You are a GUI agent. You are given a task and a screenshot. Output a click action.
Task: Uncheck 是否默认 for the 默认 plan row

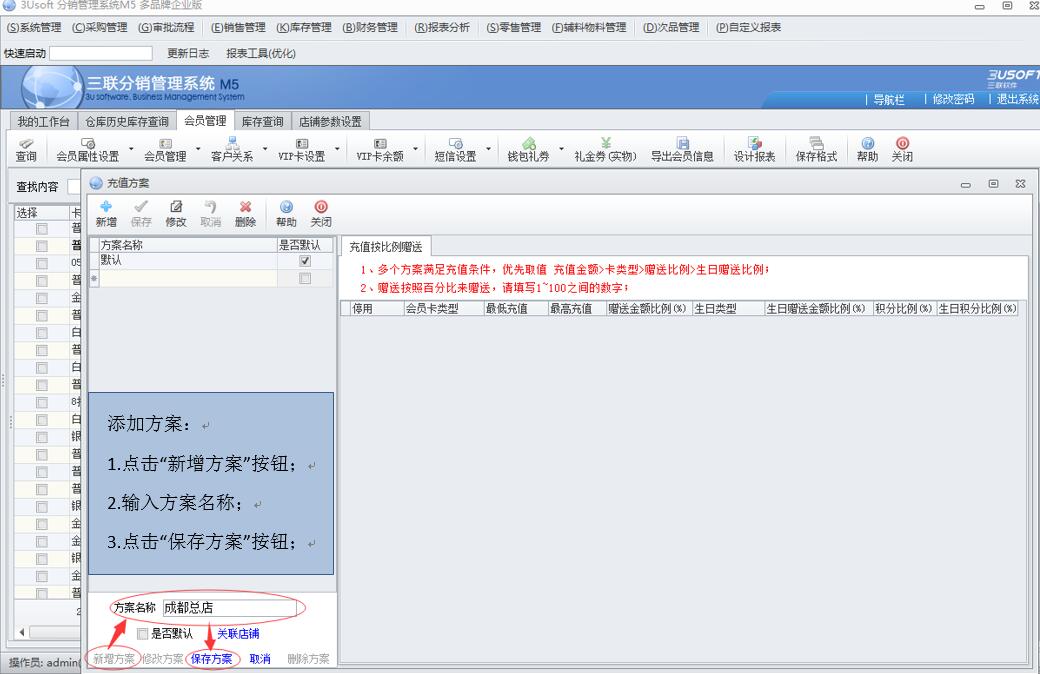click(305, 260)
